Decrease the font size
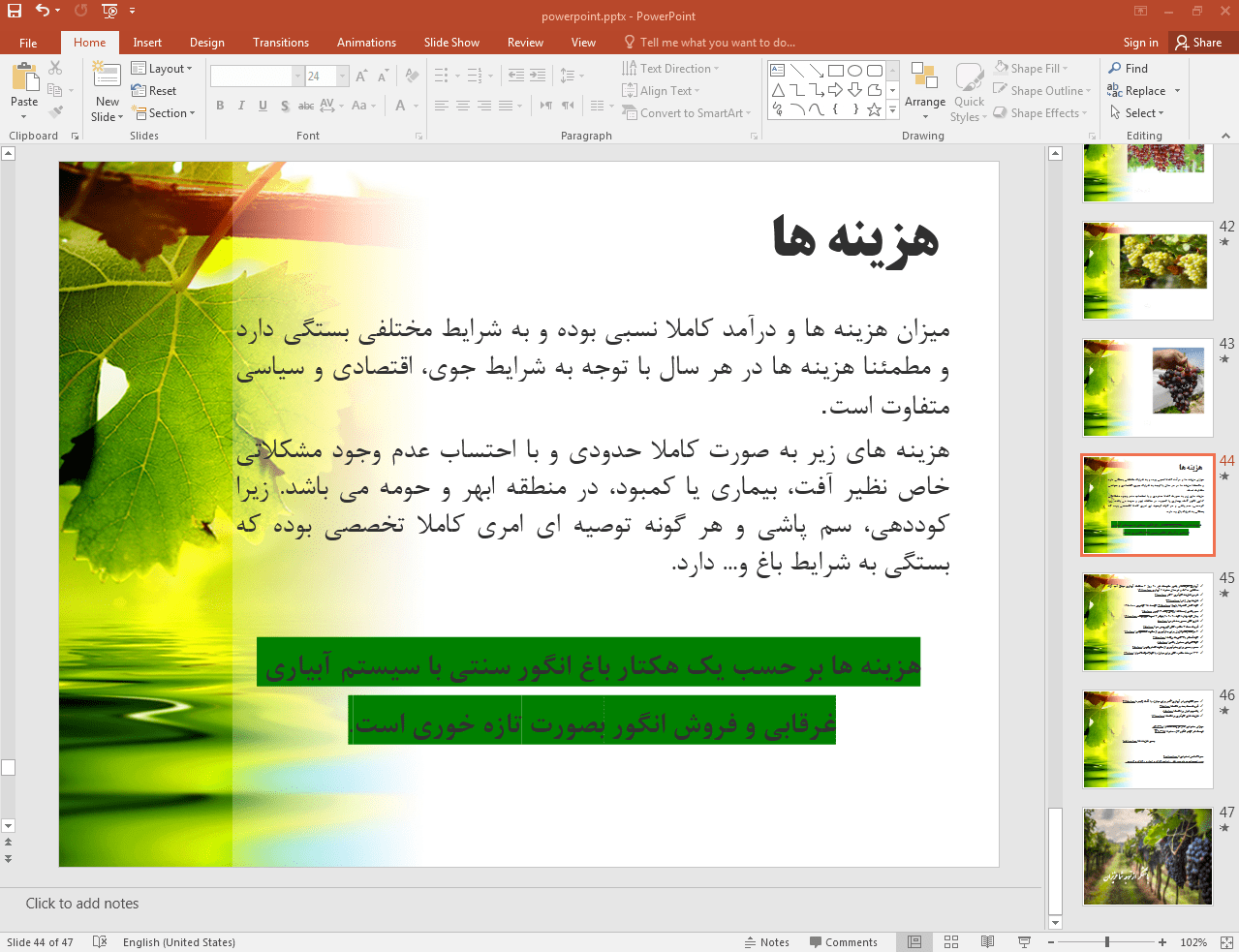Viewport: 1239px width, 952px height. 384,76
